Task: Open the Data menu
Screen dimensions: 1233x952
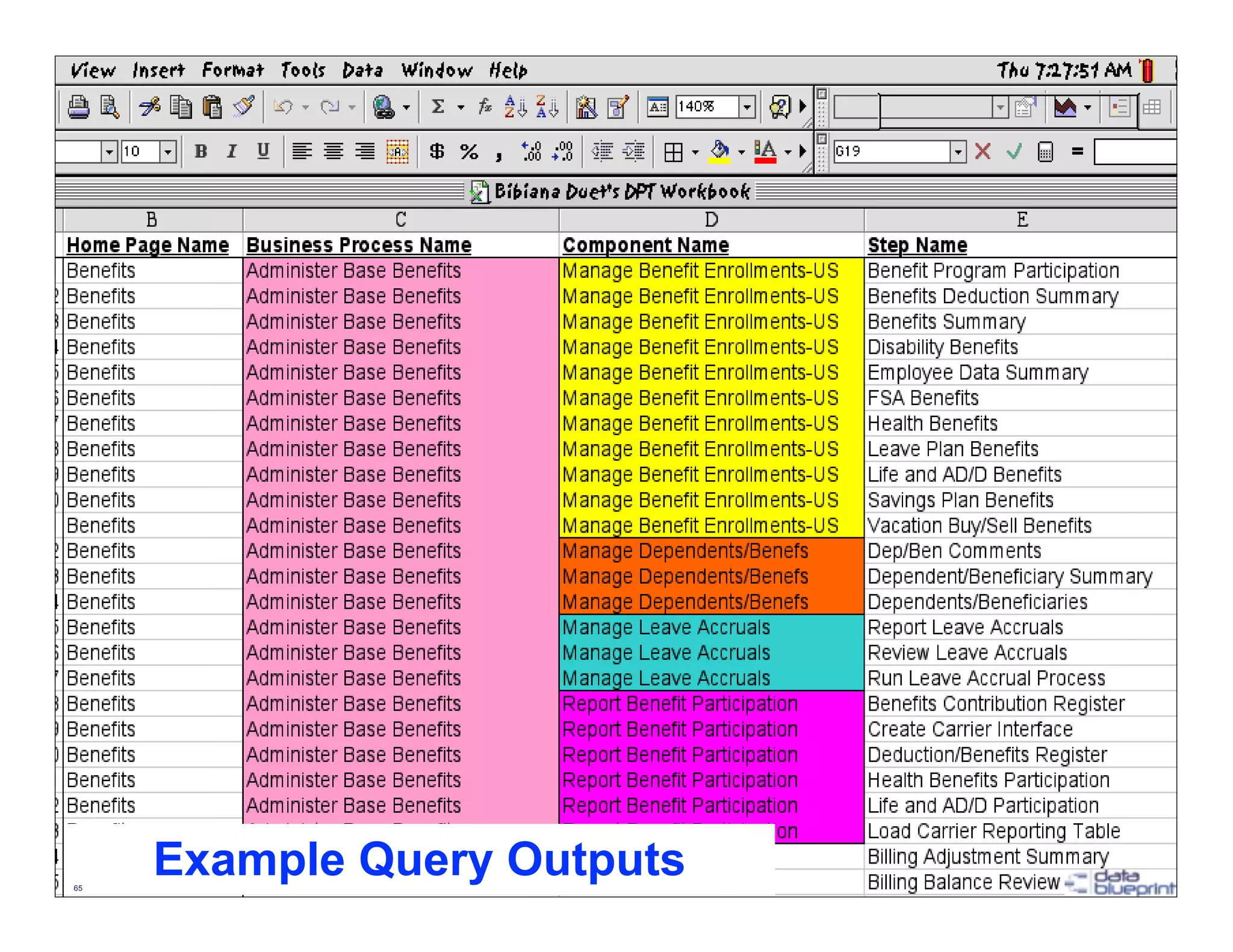Action: pos(363,70)
